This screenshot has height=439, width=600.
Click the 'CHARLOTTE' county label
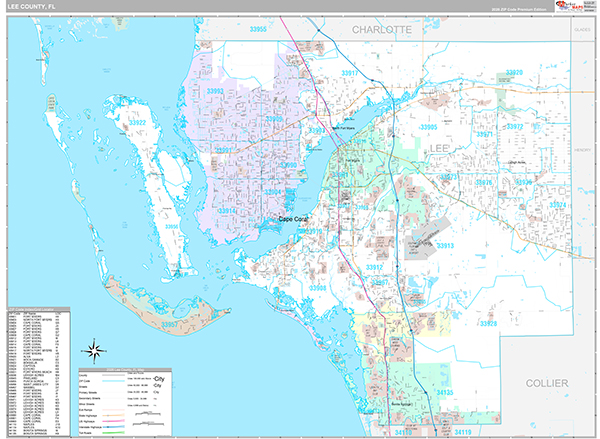click(382, 30)
